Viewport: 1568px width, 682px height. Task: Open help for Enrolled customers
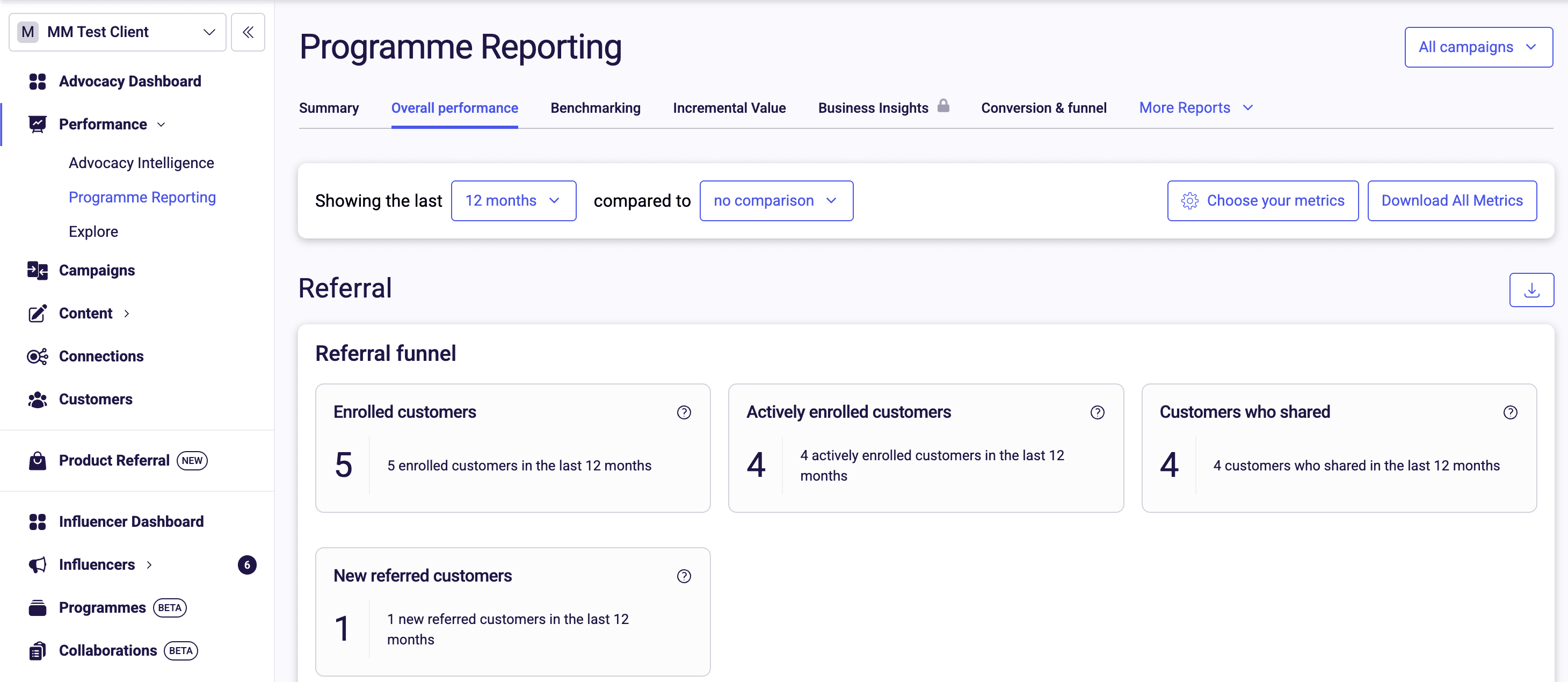pos(684,413)
